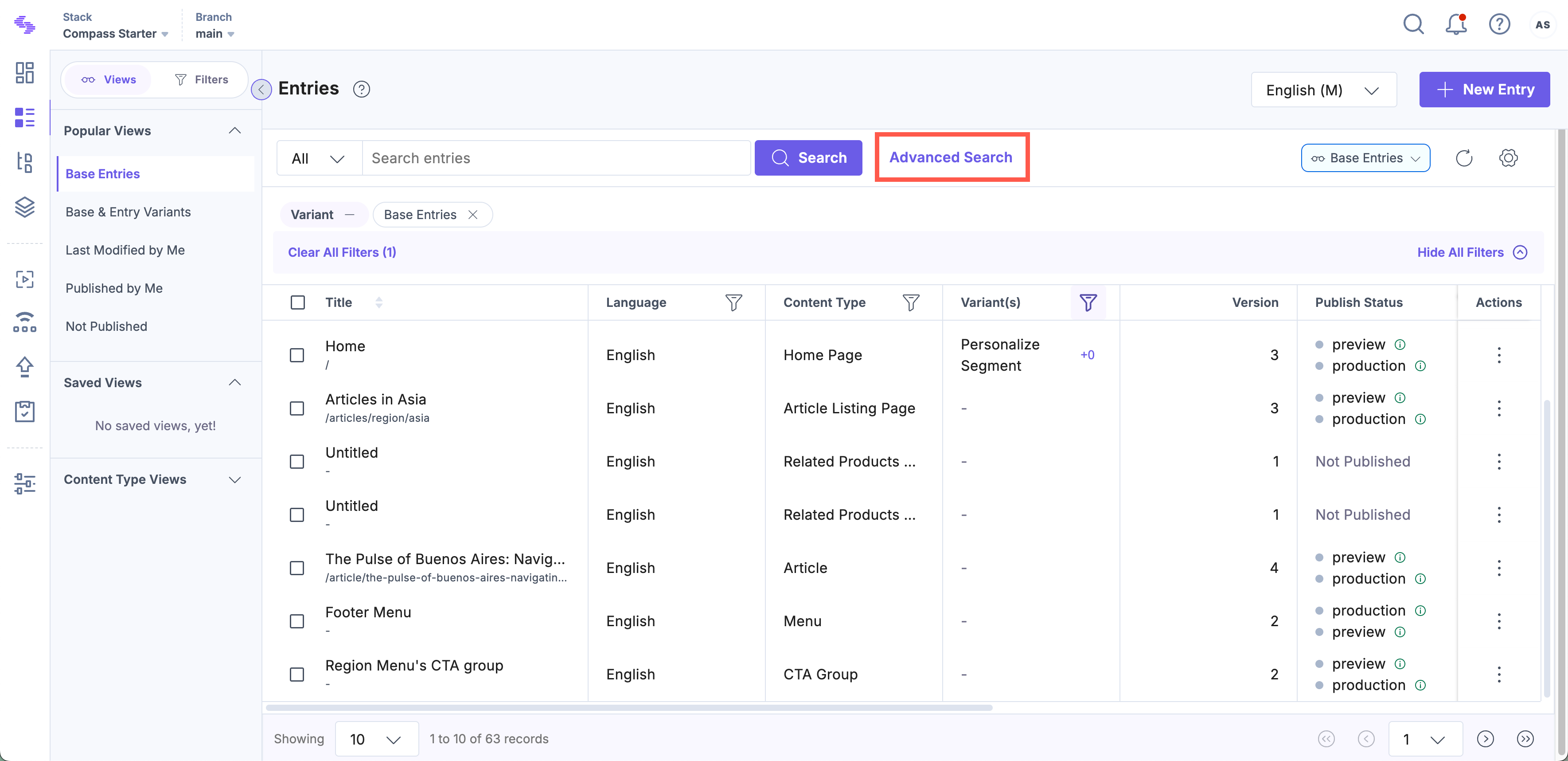Open the Dashboard sidebar icon
Image resolution: width=1568 pixels, height=761 pixels.
(25, 72)
